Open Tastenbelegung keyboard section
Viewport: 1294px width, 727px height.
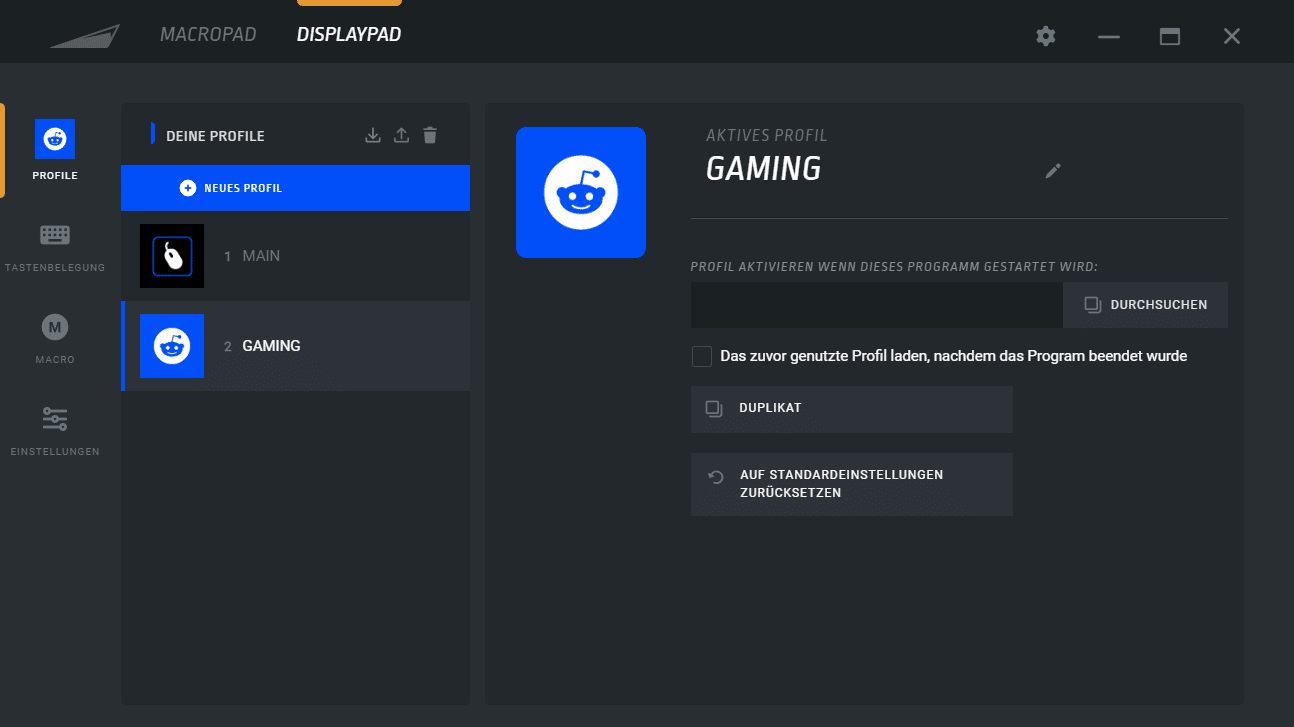pyautogui.click(x=55, y=247)
